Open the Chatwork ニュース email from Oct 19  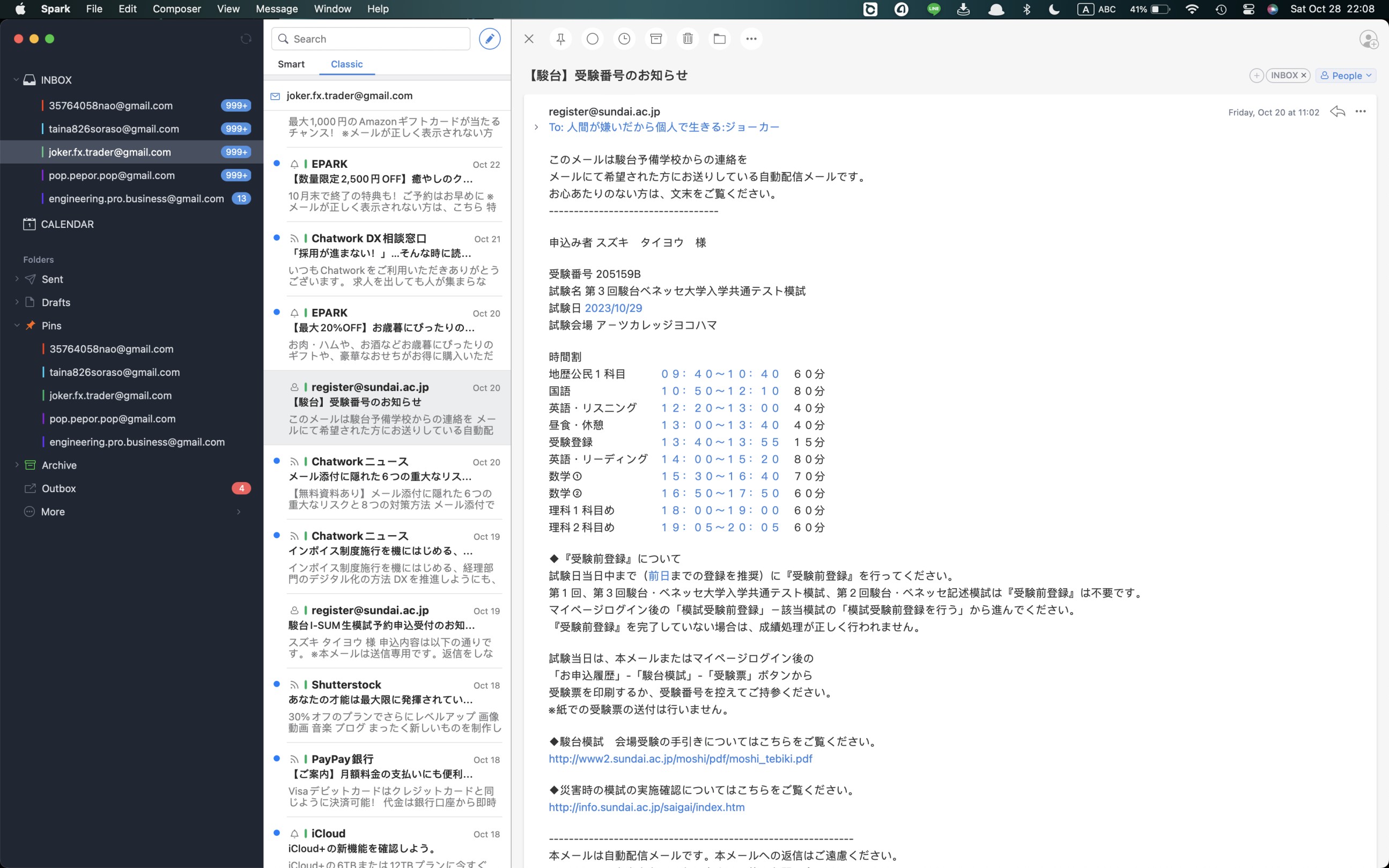pyautogui.click(x=387, y=557)
